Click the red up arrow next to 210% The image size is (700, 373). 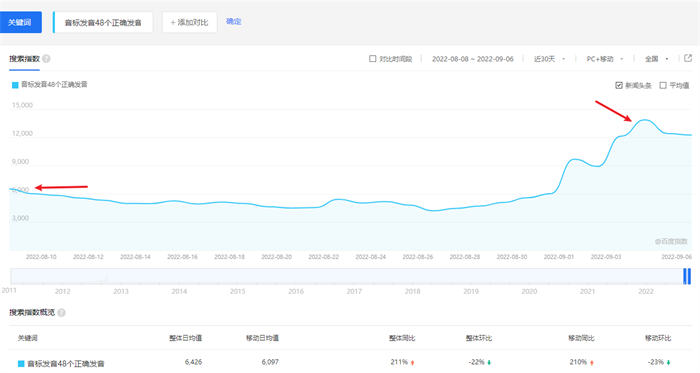(592, 362)
